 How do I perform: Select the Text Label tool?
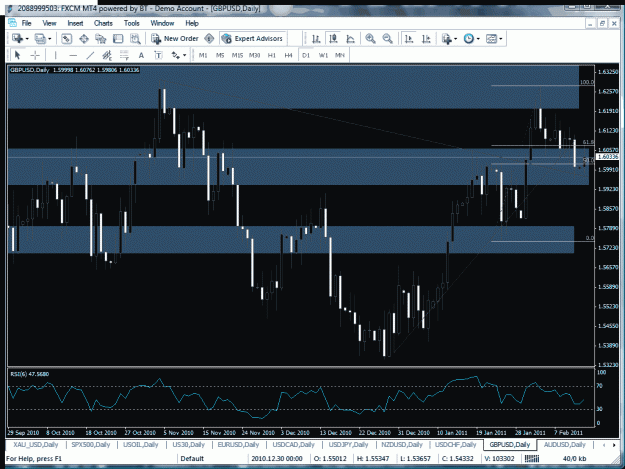[x=158, y=55]
